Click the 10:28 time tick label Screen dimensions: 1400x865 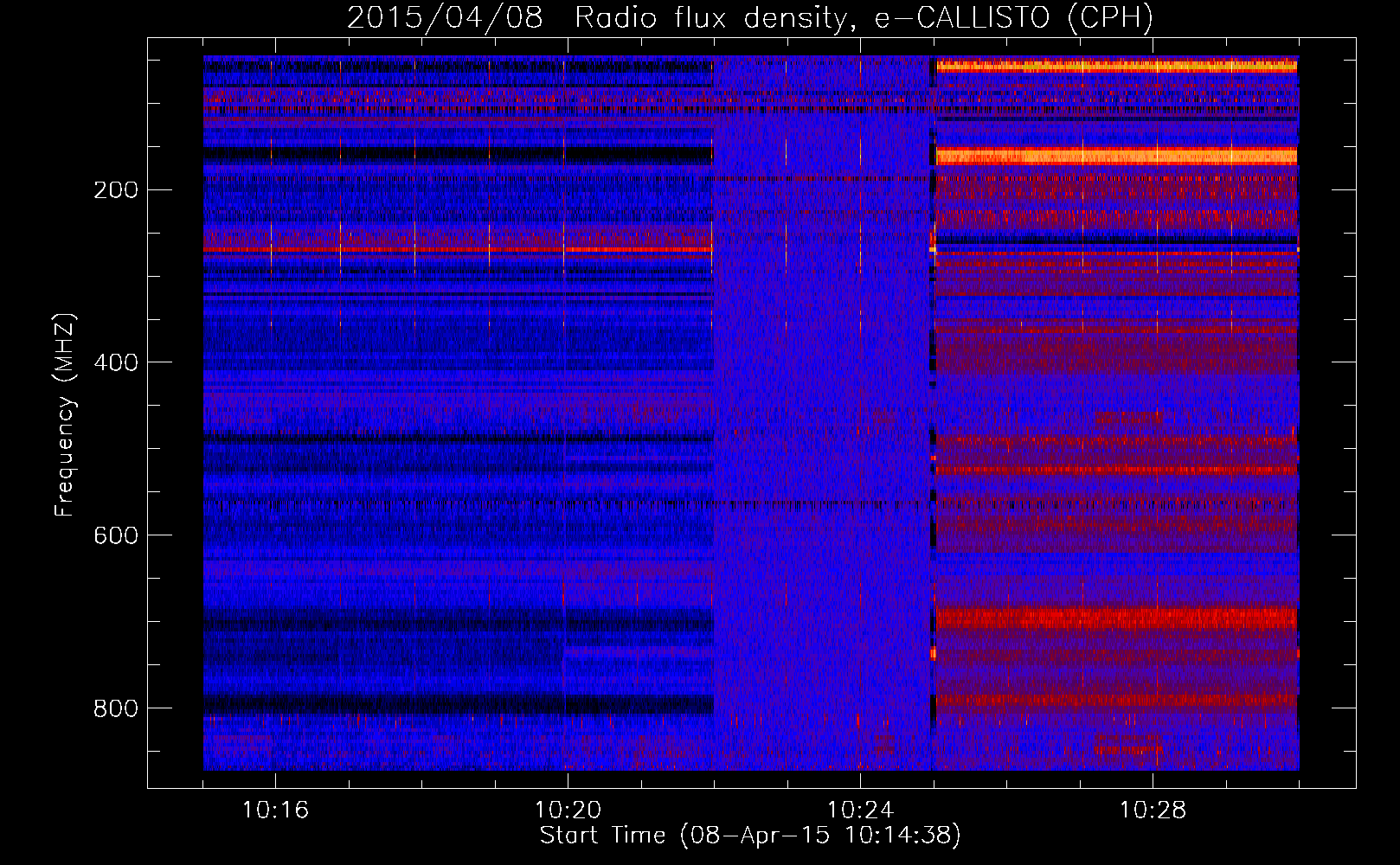[1153, 811]
